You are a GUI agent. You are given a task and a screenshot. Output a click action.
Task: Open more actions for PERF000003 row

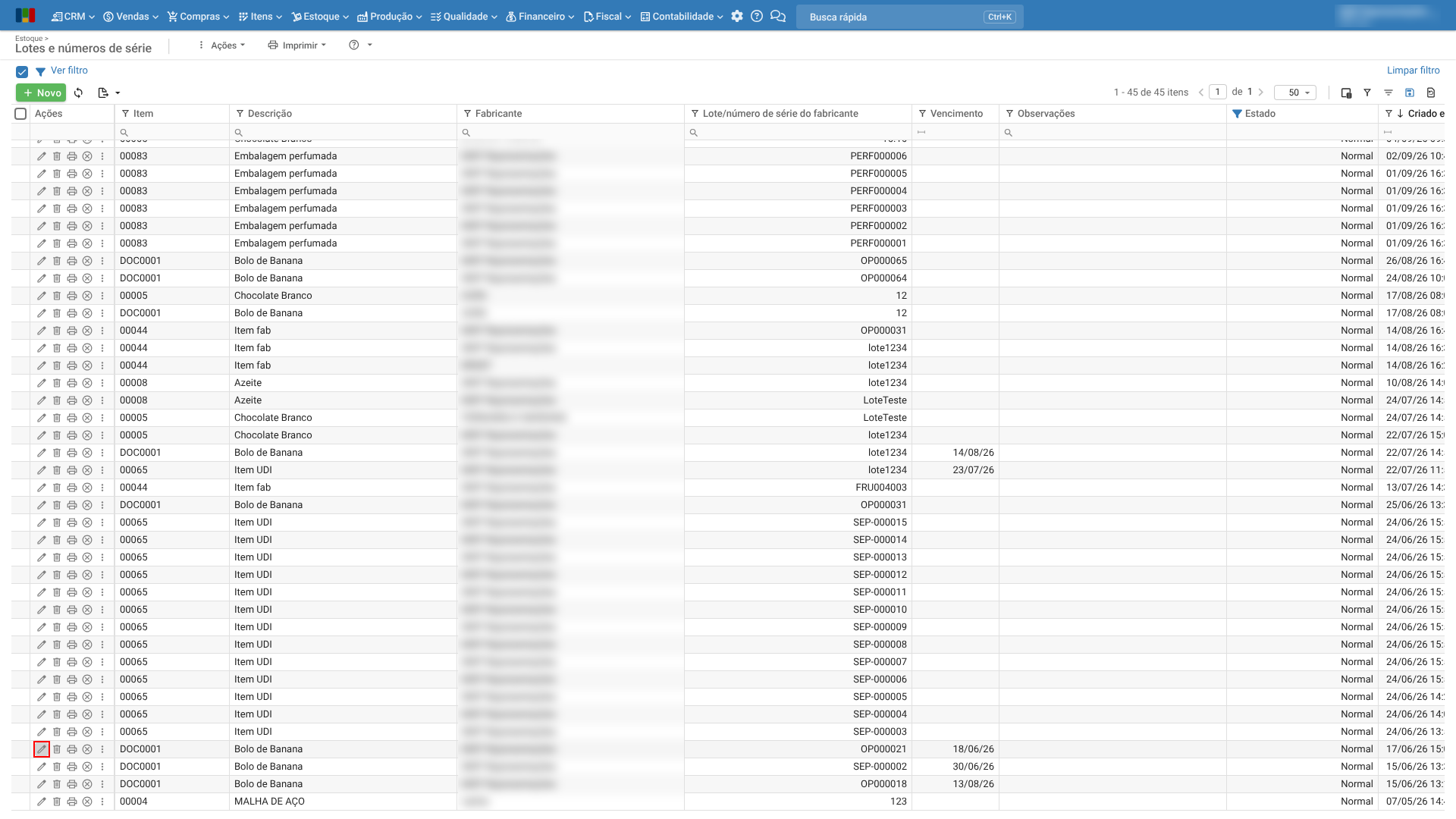coord(102,209)
